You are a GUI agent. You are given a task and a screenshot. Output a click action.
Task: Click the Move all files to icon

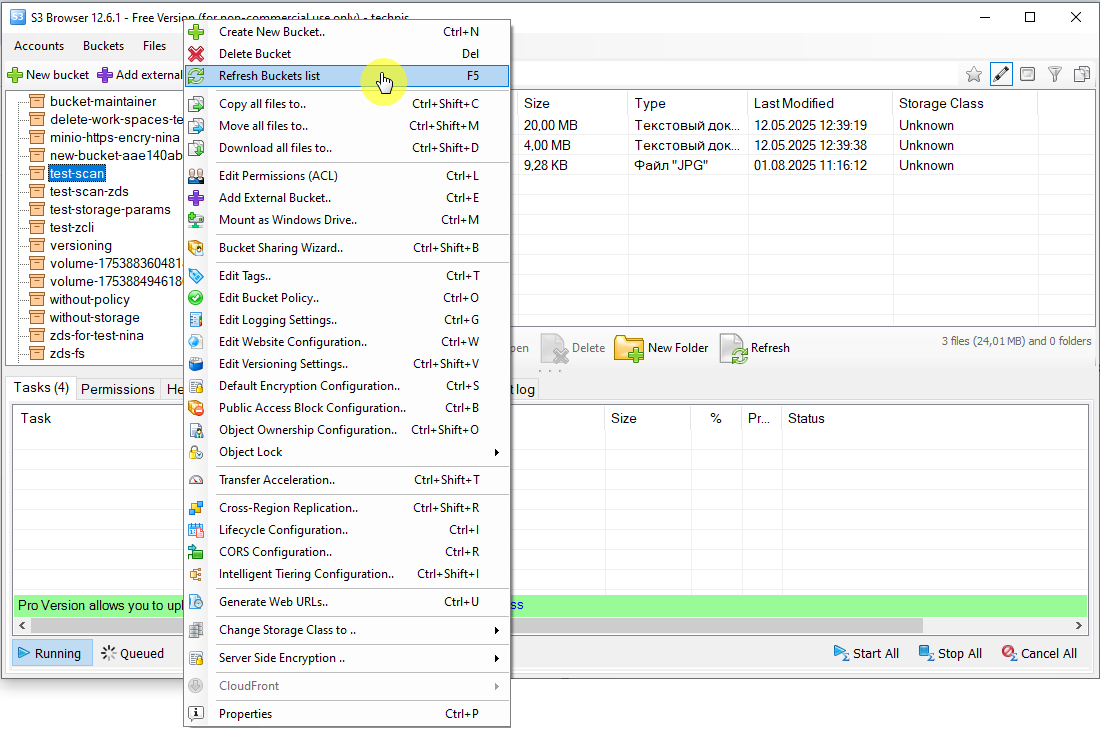coord(196,126)
